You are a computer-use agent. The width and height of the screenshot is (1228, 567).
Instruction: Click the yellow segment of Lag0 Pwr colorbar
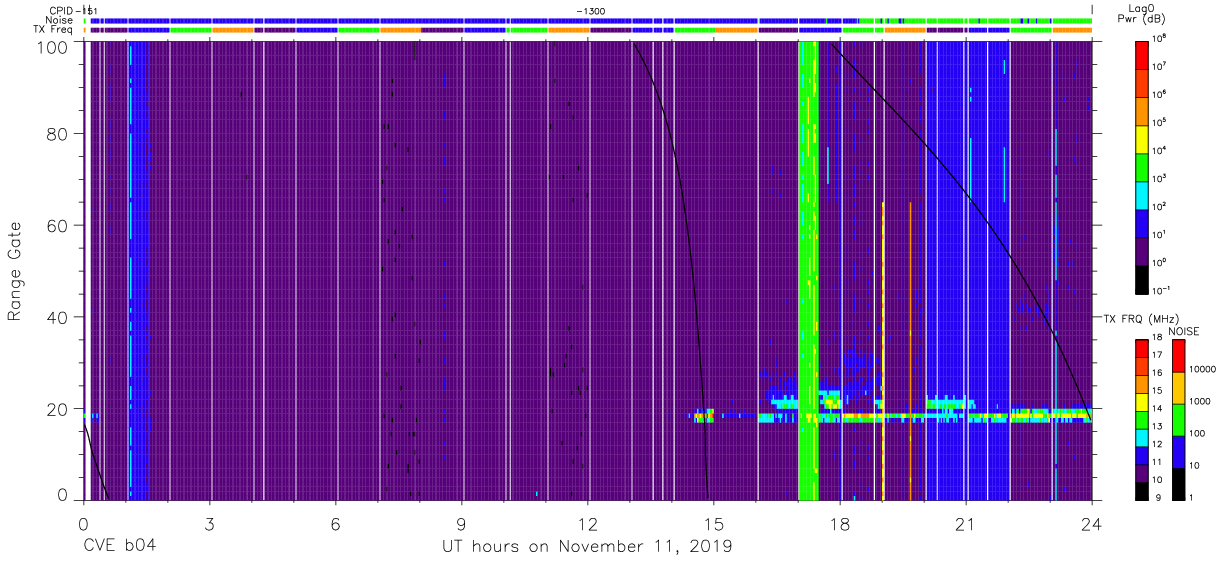1143,139
